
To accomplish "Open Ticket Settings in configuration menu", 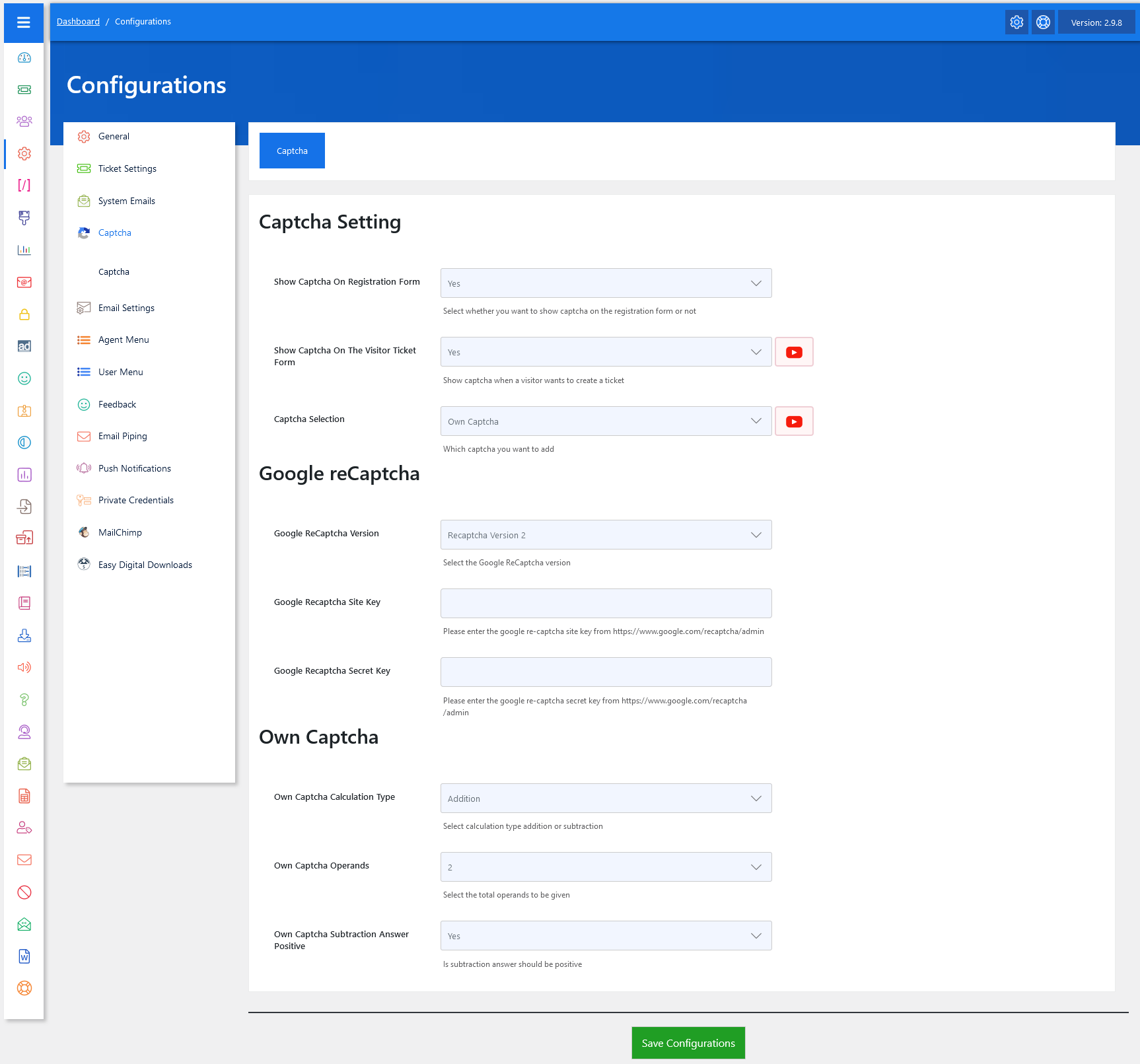I will (127, 168).
